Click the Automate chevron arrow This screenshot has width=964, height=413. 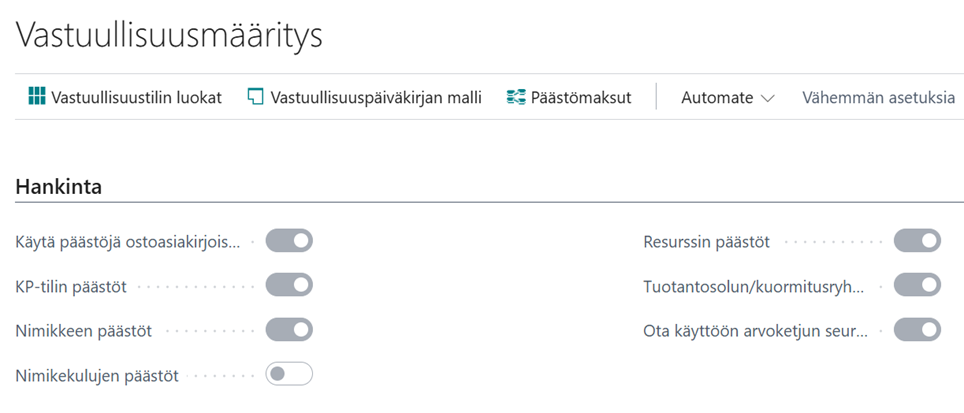point(767,98)
